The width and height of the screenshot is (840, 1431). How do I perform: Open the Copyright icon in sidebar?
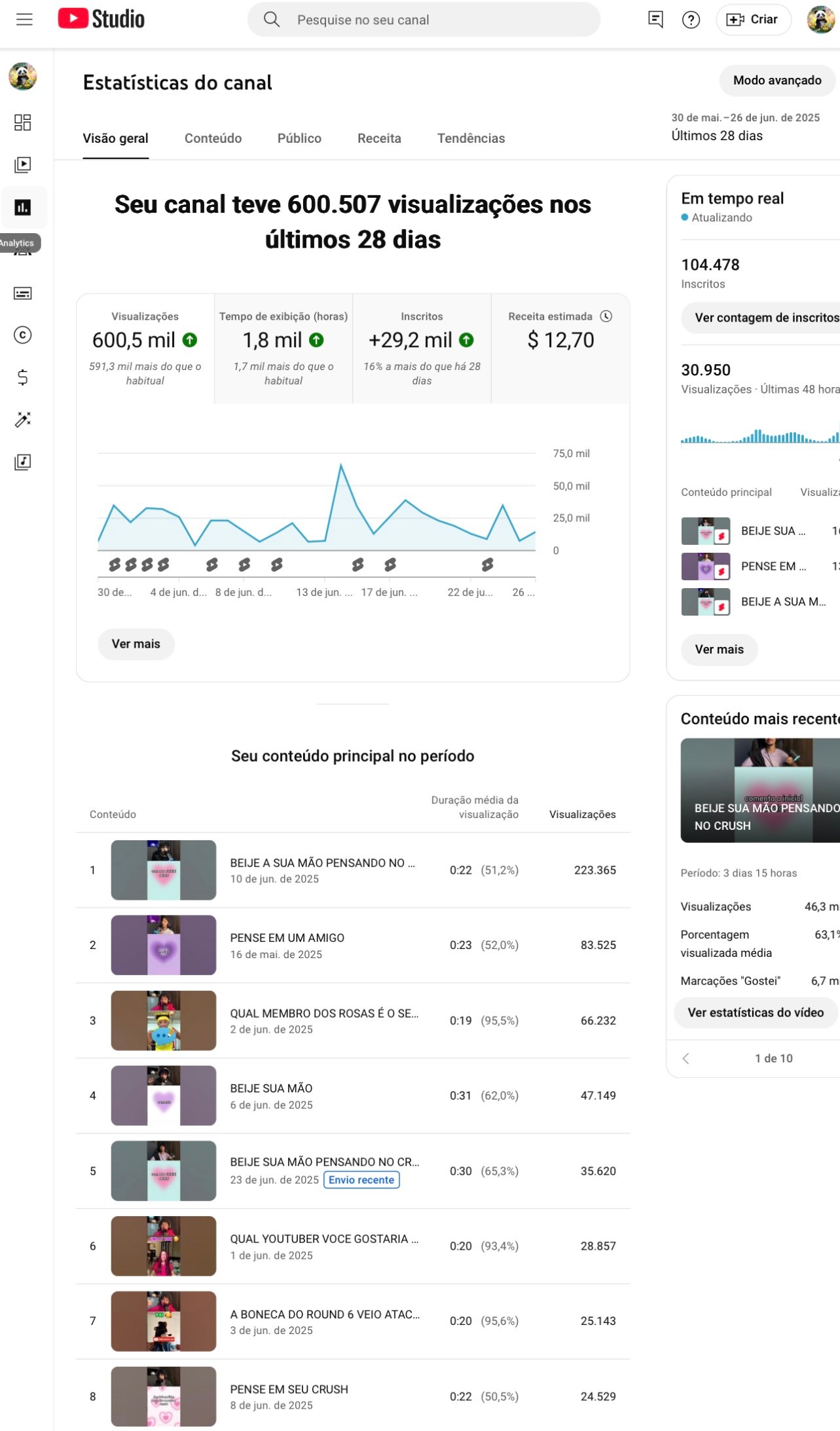click(23, 335)
